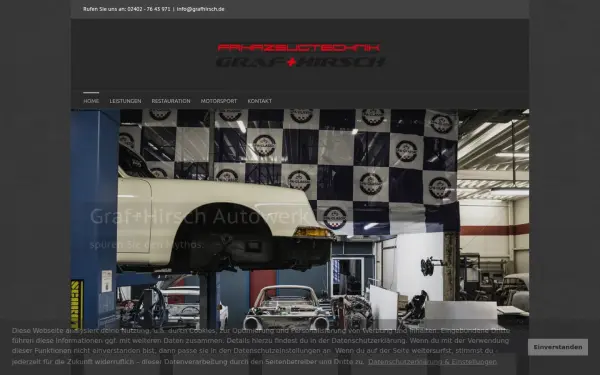Click the Graf+Hirsch Autowerk headline
This screenshot has height=375, width=600.
tap(199, 216)
